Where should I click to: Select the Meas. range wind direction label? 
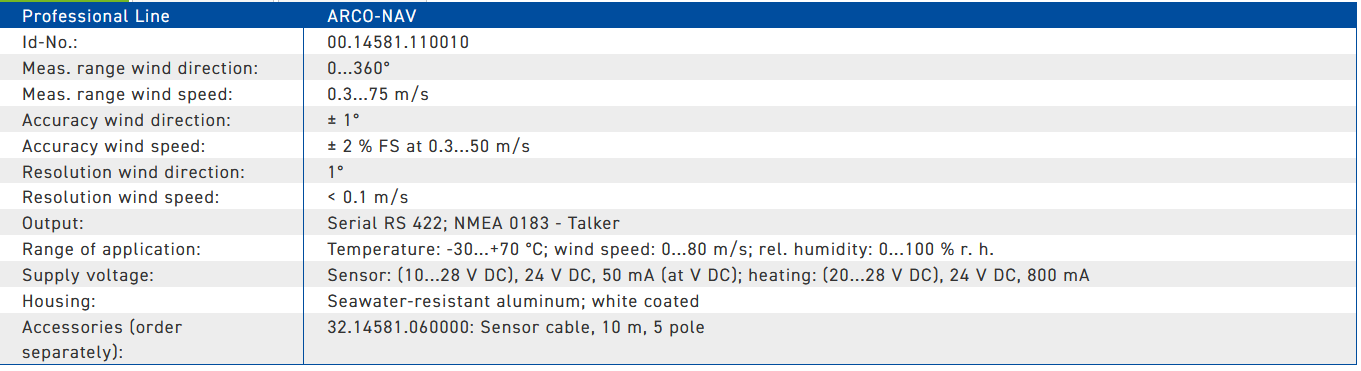point(140,68)
